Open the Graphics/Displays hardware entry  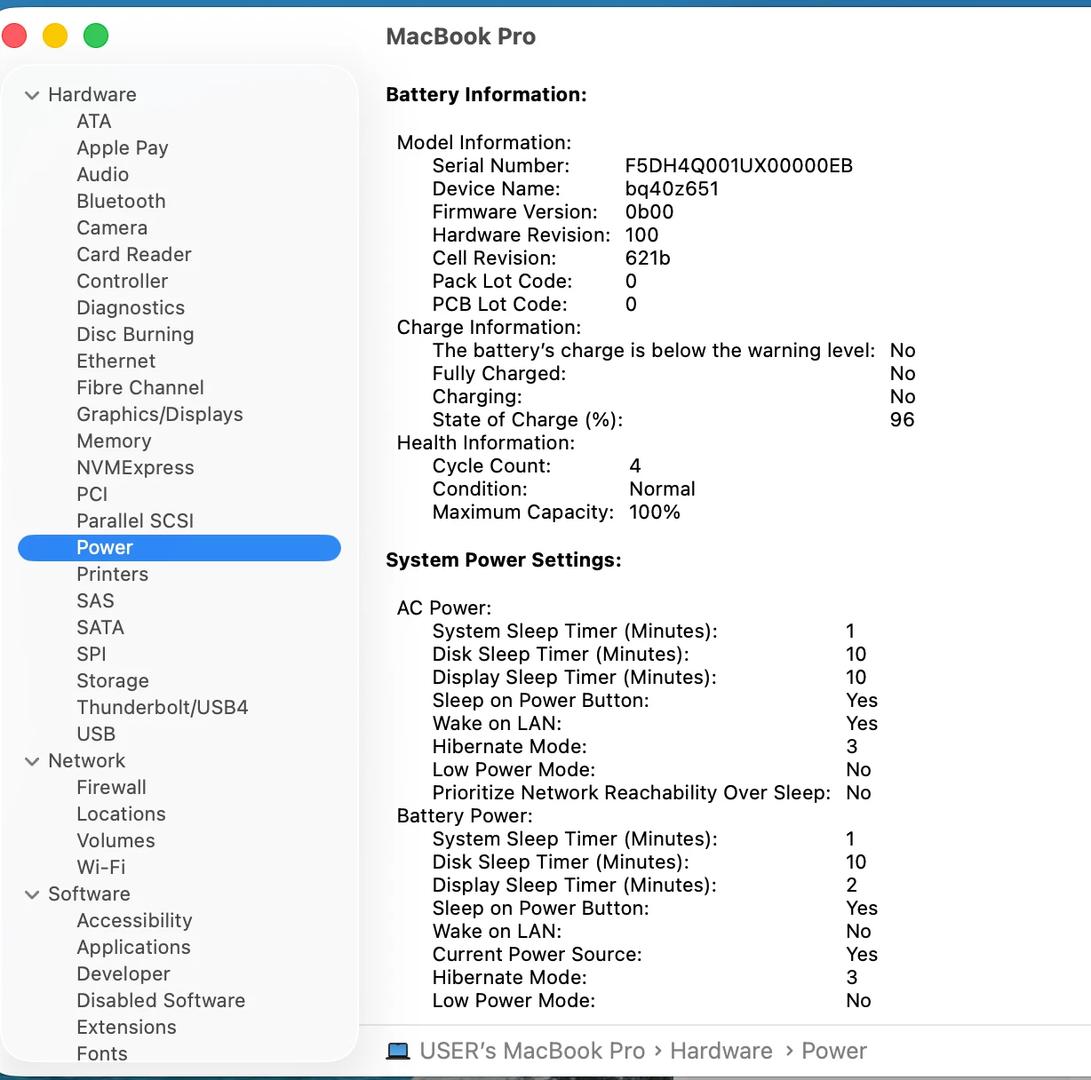click(x=159, y=414)
